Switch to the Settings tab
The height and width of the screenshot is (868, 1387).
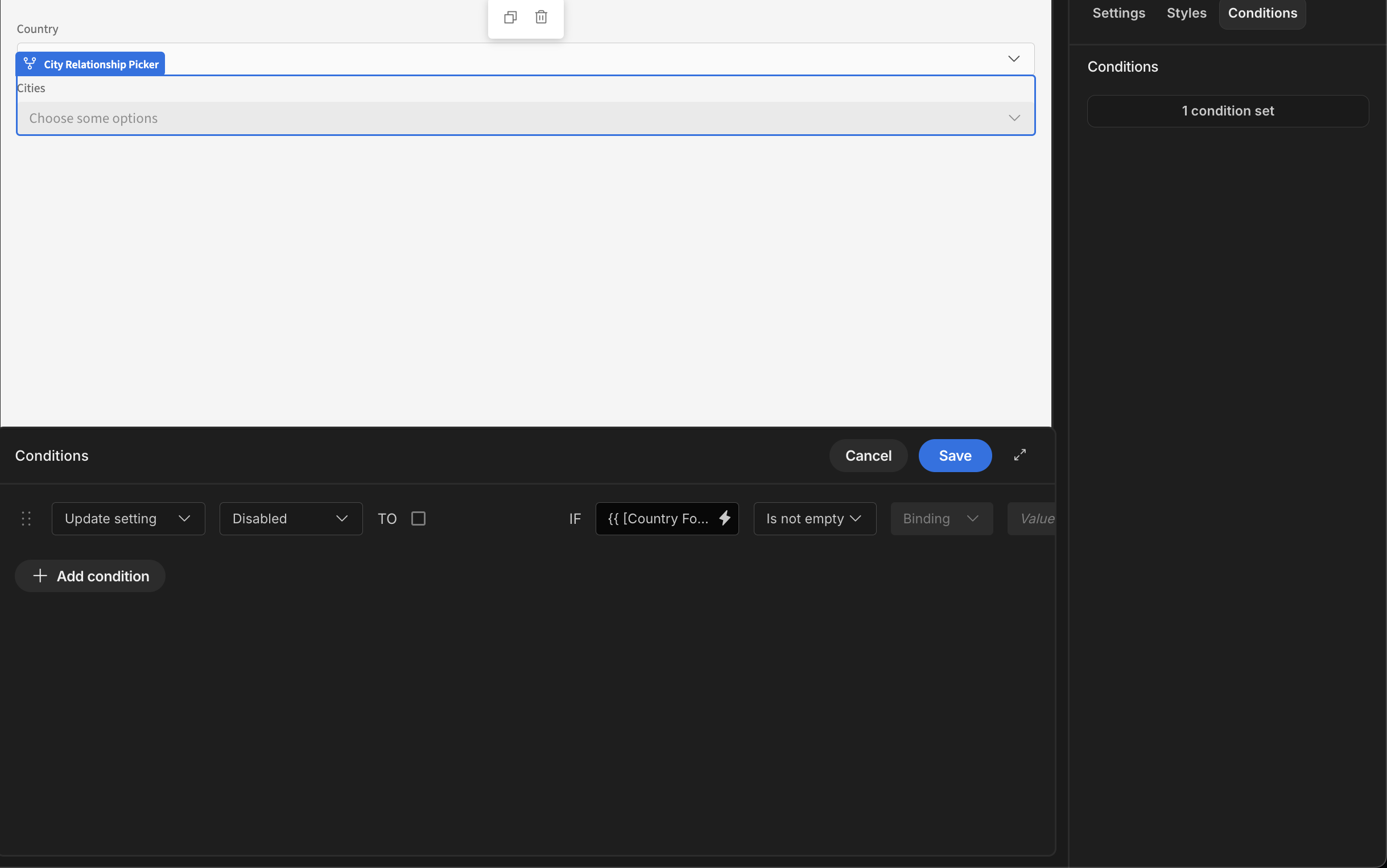coord(1118,13)
